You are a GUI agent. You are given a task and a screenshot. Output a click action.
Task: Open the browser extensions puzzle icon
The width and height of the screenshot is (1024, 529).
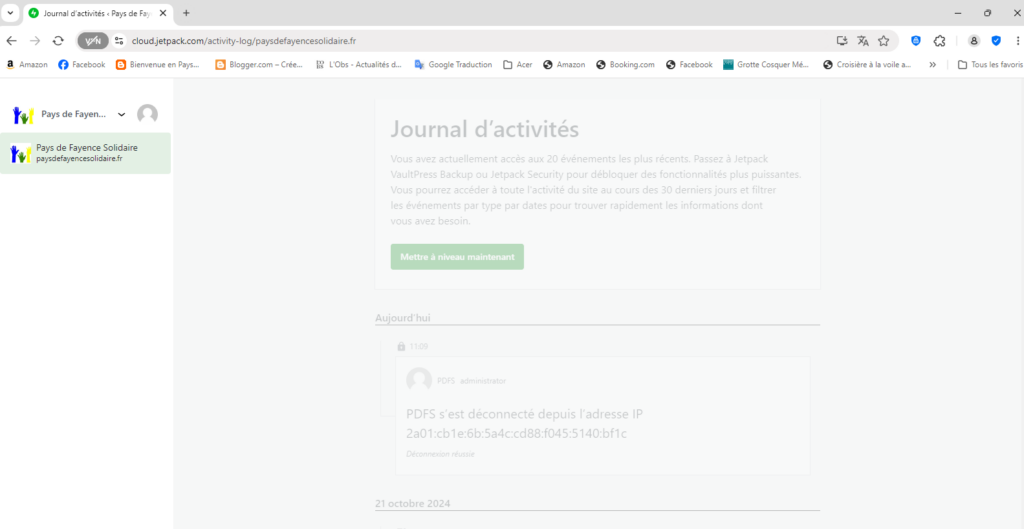(x=939, y=41)
